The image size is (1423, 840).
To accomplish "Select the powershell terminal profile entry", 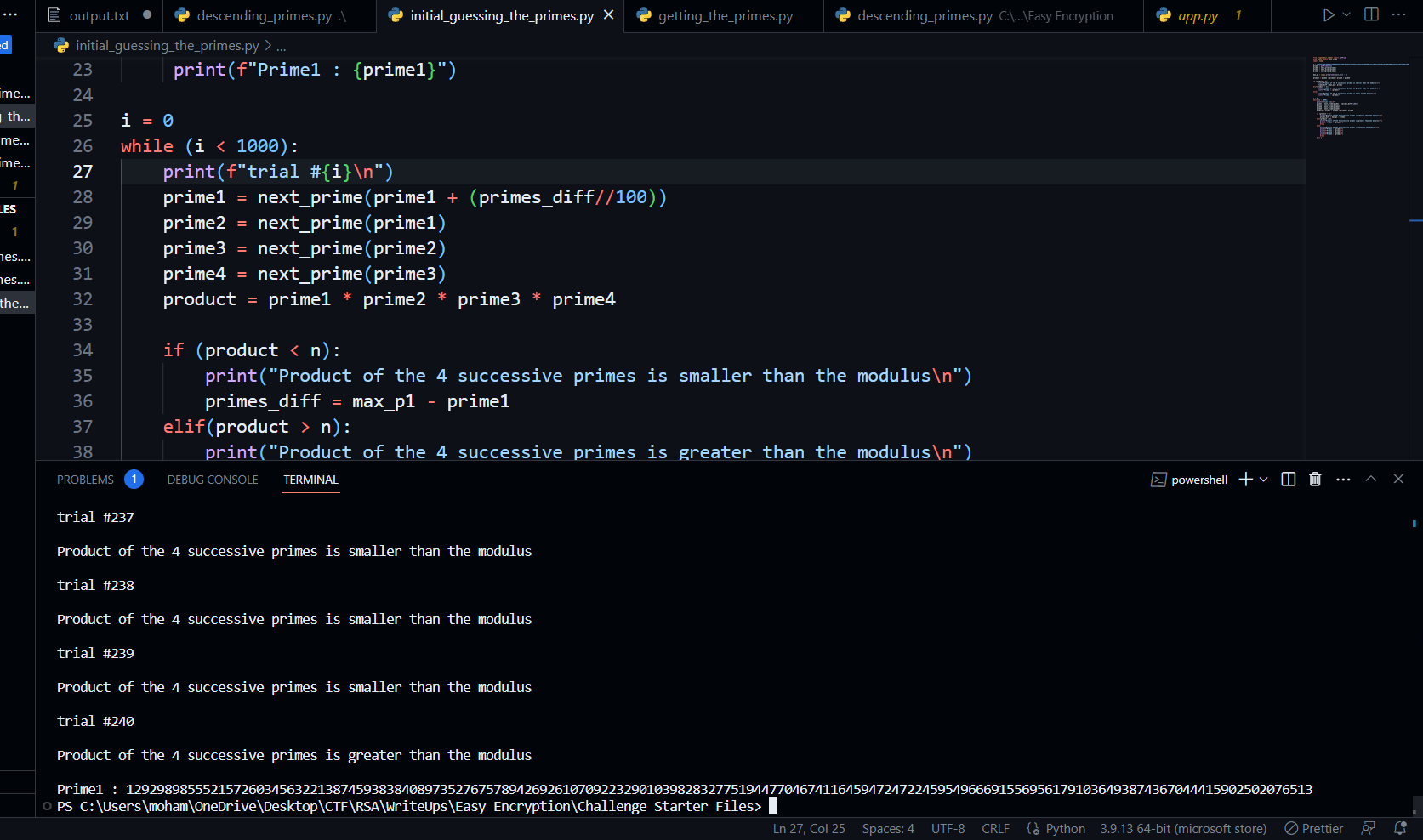I will (1189, 479).
